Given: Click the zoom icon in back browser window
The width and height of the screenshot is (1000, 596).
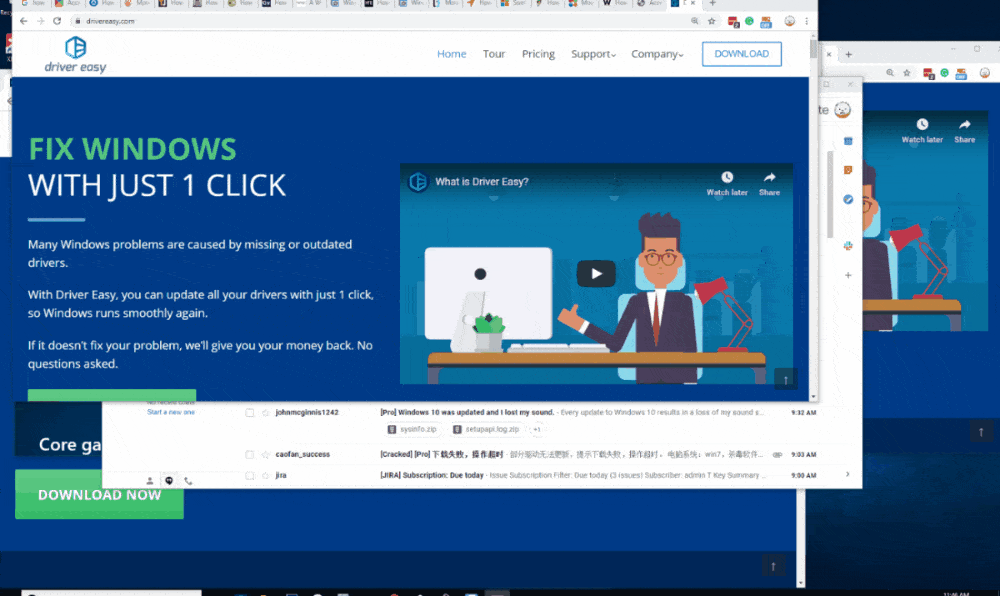Looking at the screenshot, I should tap(890, 73).
